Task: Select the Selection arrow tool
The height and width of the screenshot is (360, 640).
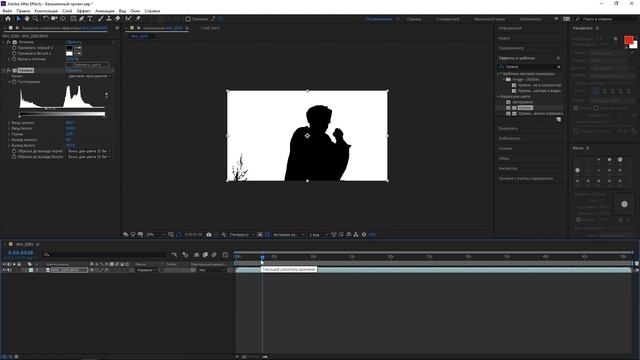Action: [18, 19]
